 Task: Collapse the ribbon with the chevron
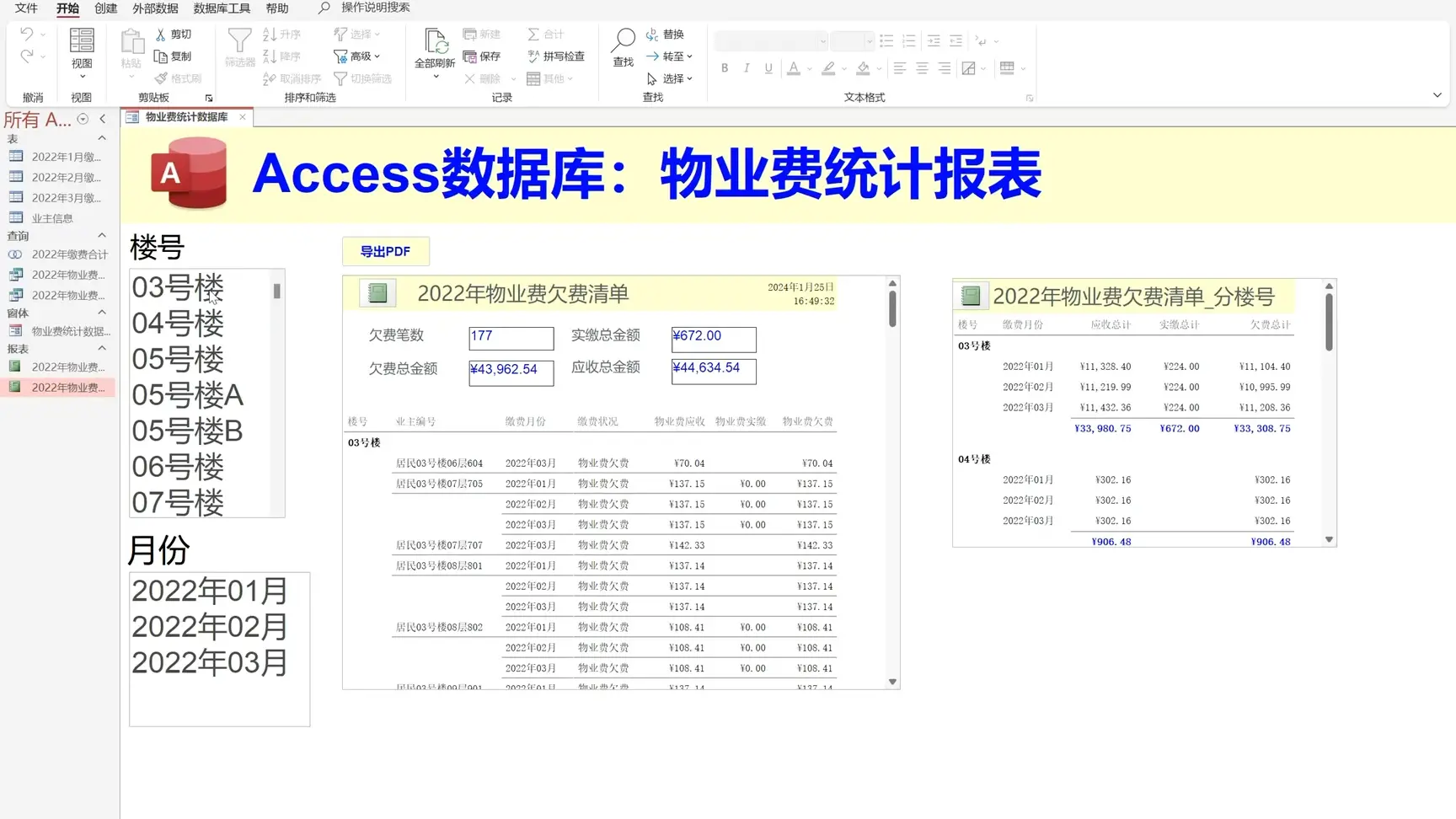[x=1437, y=95]
